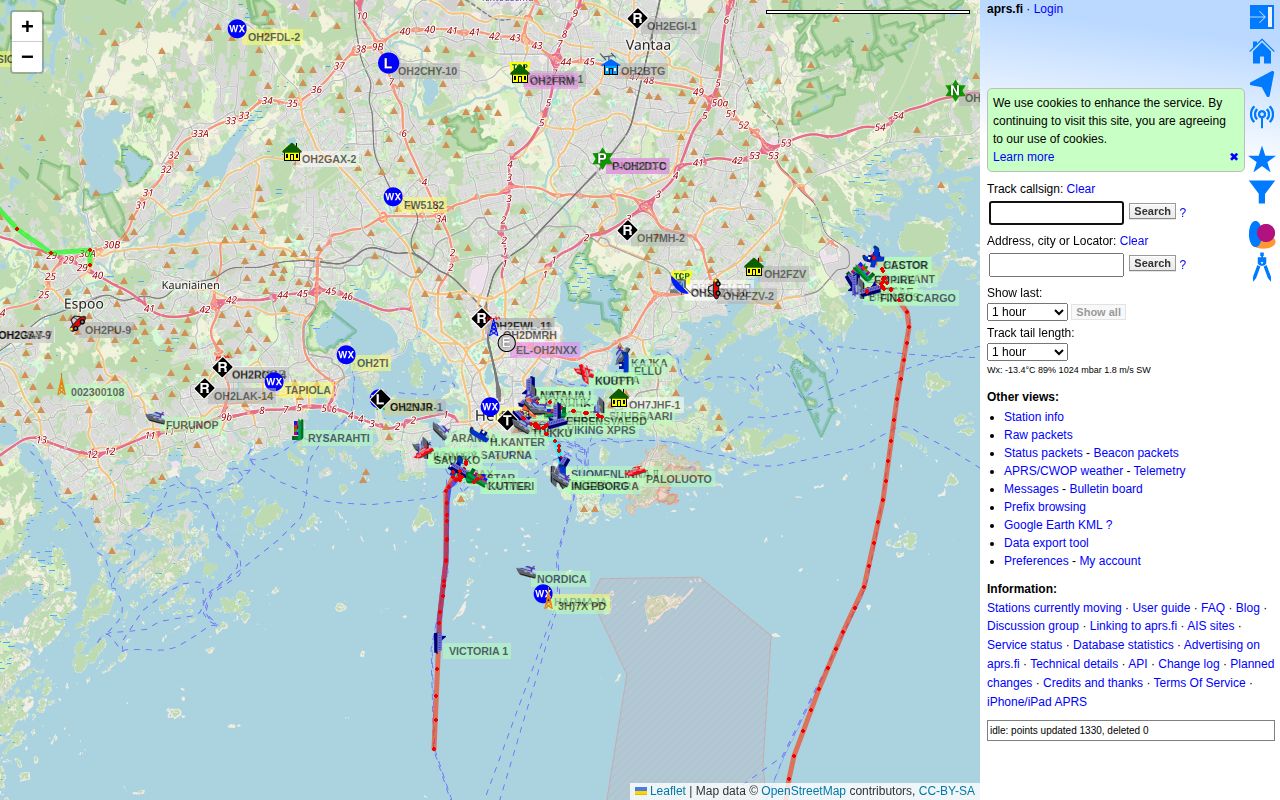This screenshot has height=800, width=1280.
Task: Click the star favorites icon in the sidebar
Action: pyautogui.click(x=1261, y=159)
